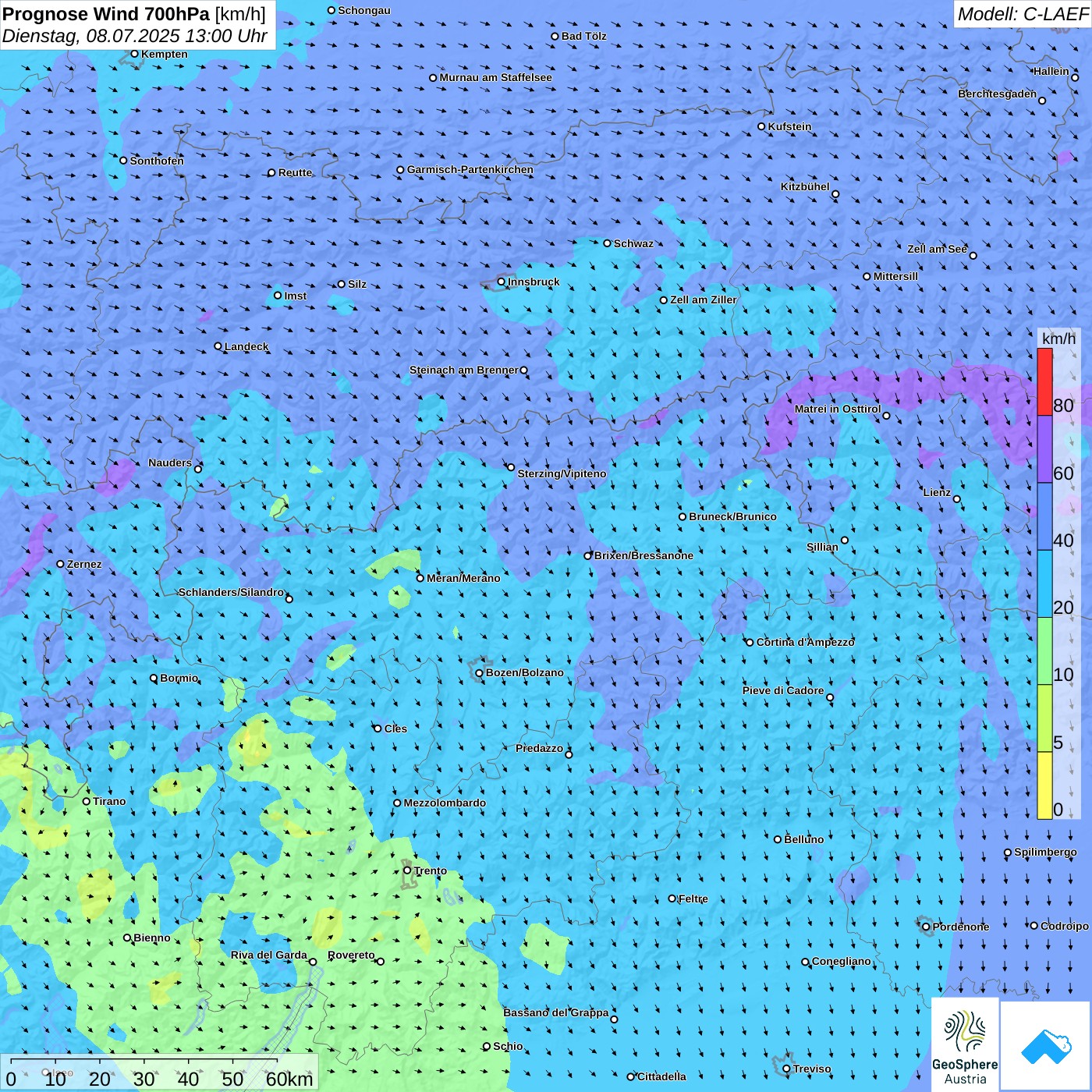Click the Innsbruck city label
1092x1092 pixels.
[534, 282]
